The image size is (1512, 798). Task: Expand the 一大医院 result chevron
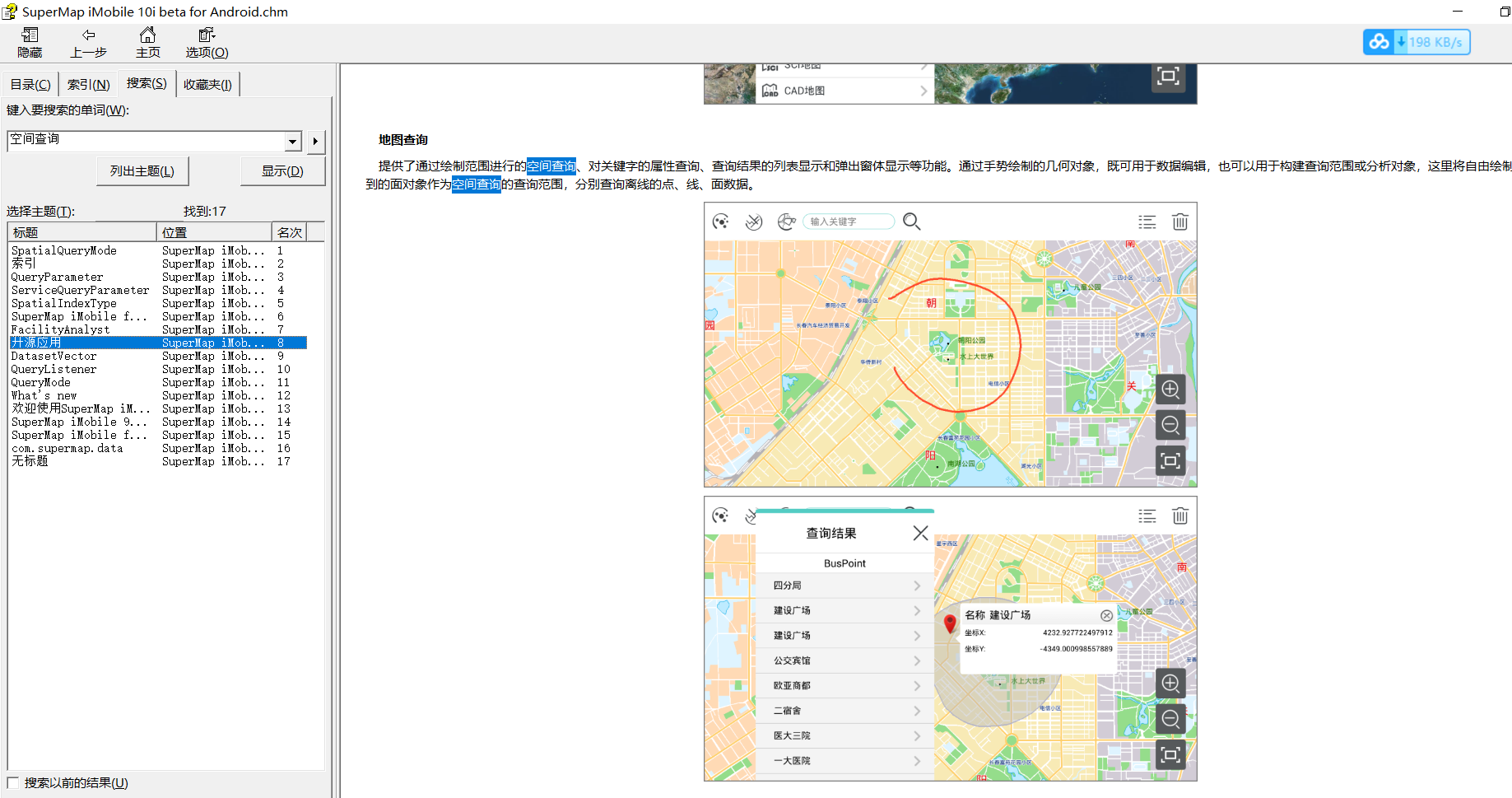tap(917, 761)
